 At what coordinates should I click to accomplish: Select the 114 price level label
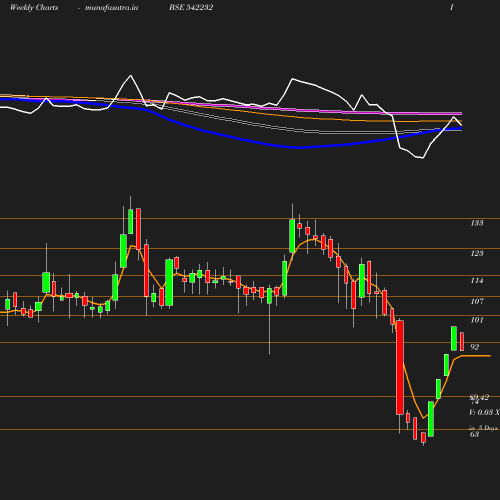coord(477,281)
